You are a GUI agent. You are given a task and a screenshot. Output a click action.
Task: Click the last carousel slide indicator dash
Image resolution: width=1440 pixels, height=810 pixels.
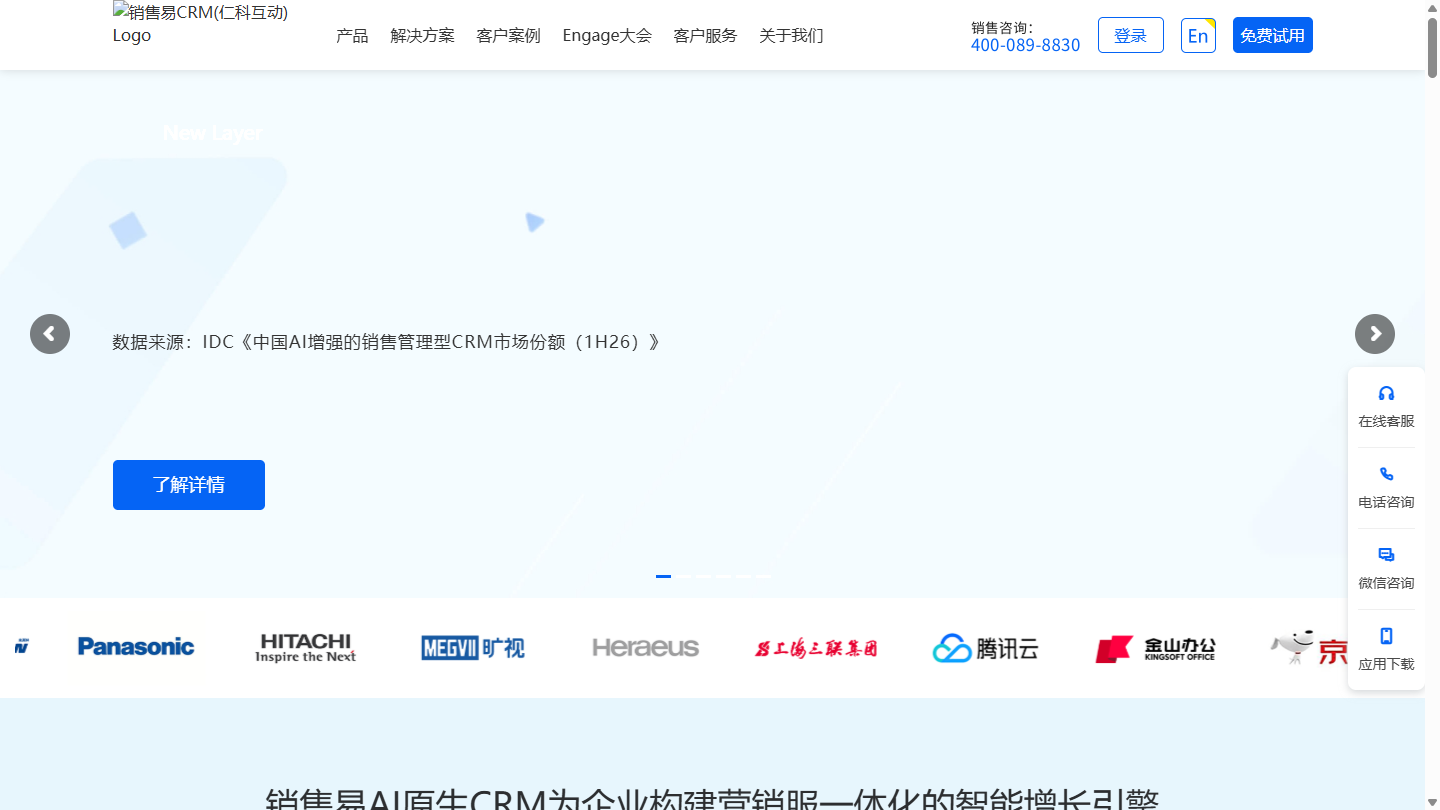764,576
